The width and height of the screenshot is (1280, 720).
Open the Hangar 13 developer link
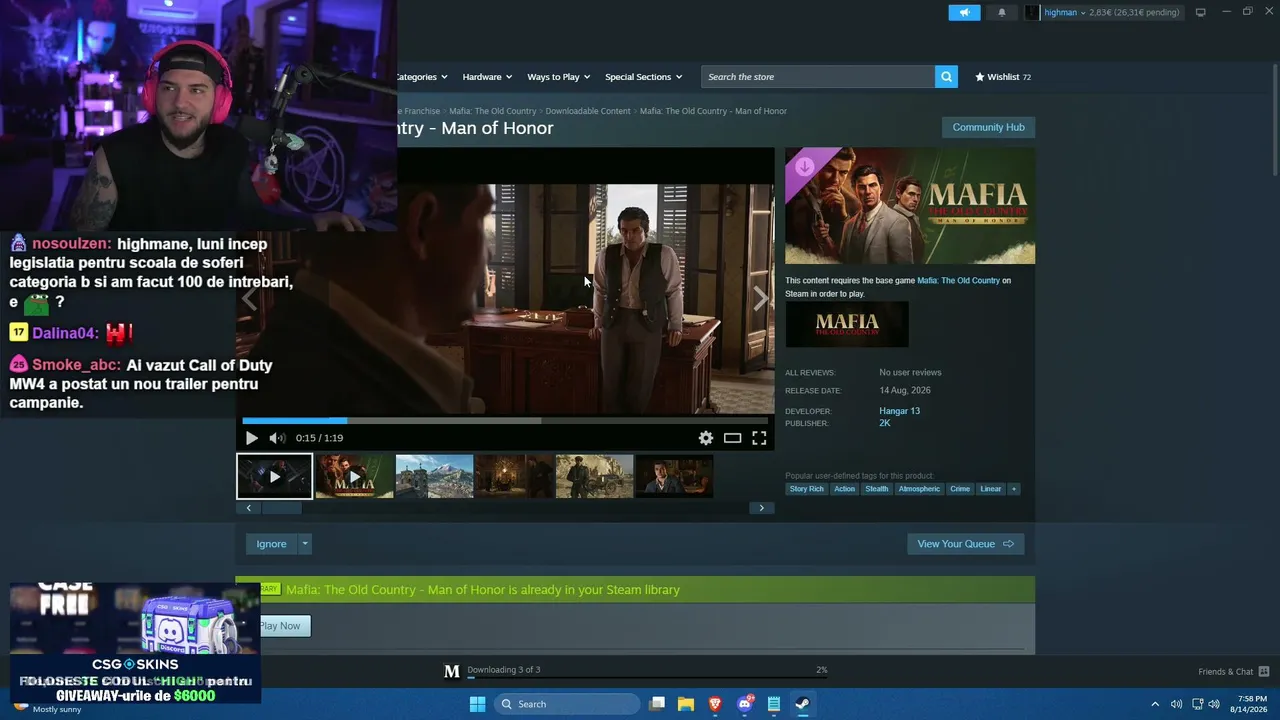tap(900, 411)
